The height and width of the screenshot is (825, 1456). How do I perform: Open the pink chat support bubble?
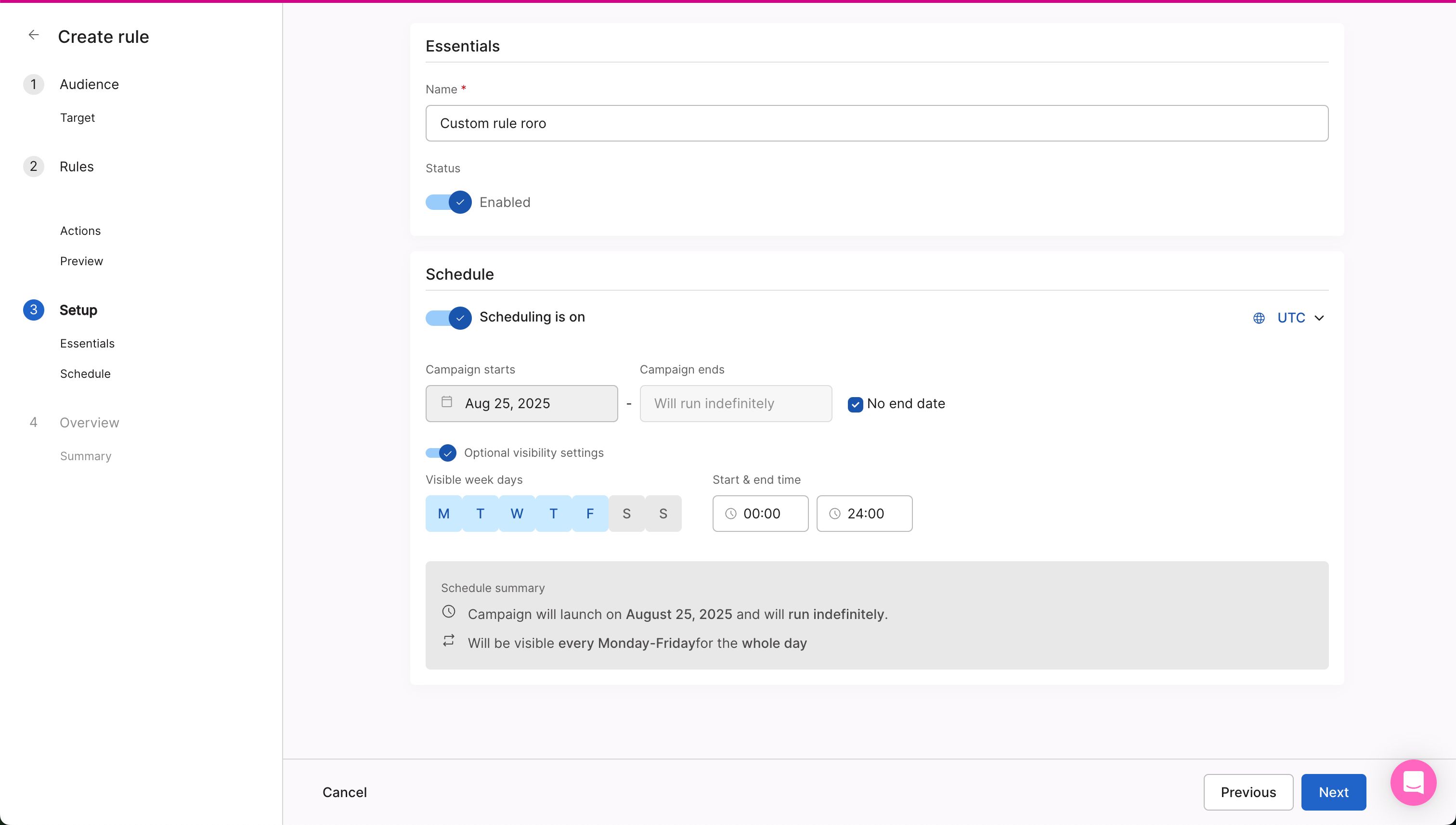click(1413, 783)
